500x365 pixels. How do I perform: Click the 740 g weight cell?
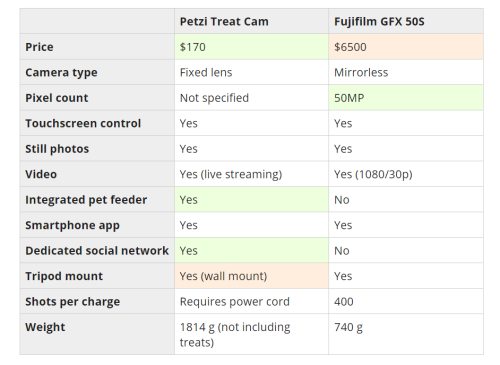[x=406, y=334]
